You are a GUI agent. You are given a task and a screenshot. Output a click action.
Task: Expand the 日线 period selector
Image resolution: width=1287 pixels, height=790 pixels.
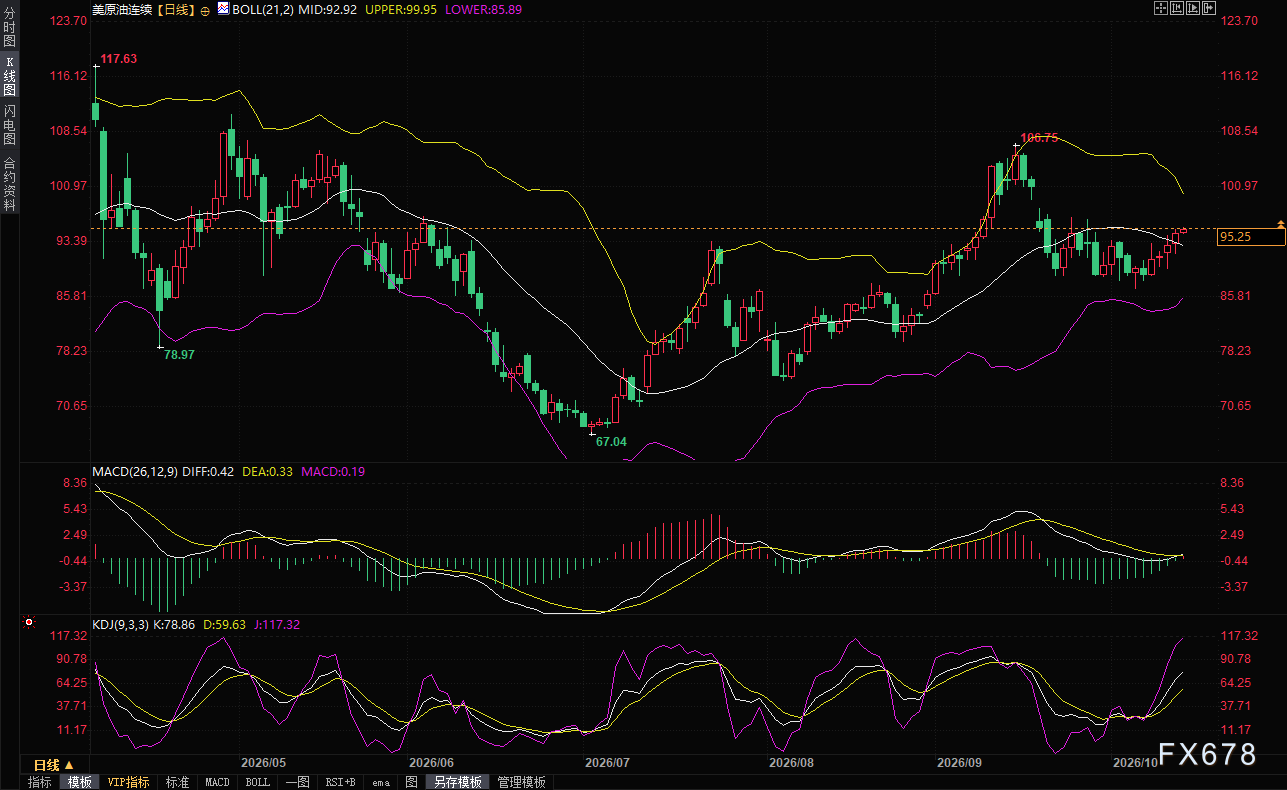54,764
